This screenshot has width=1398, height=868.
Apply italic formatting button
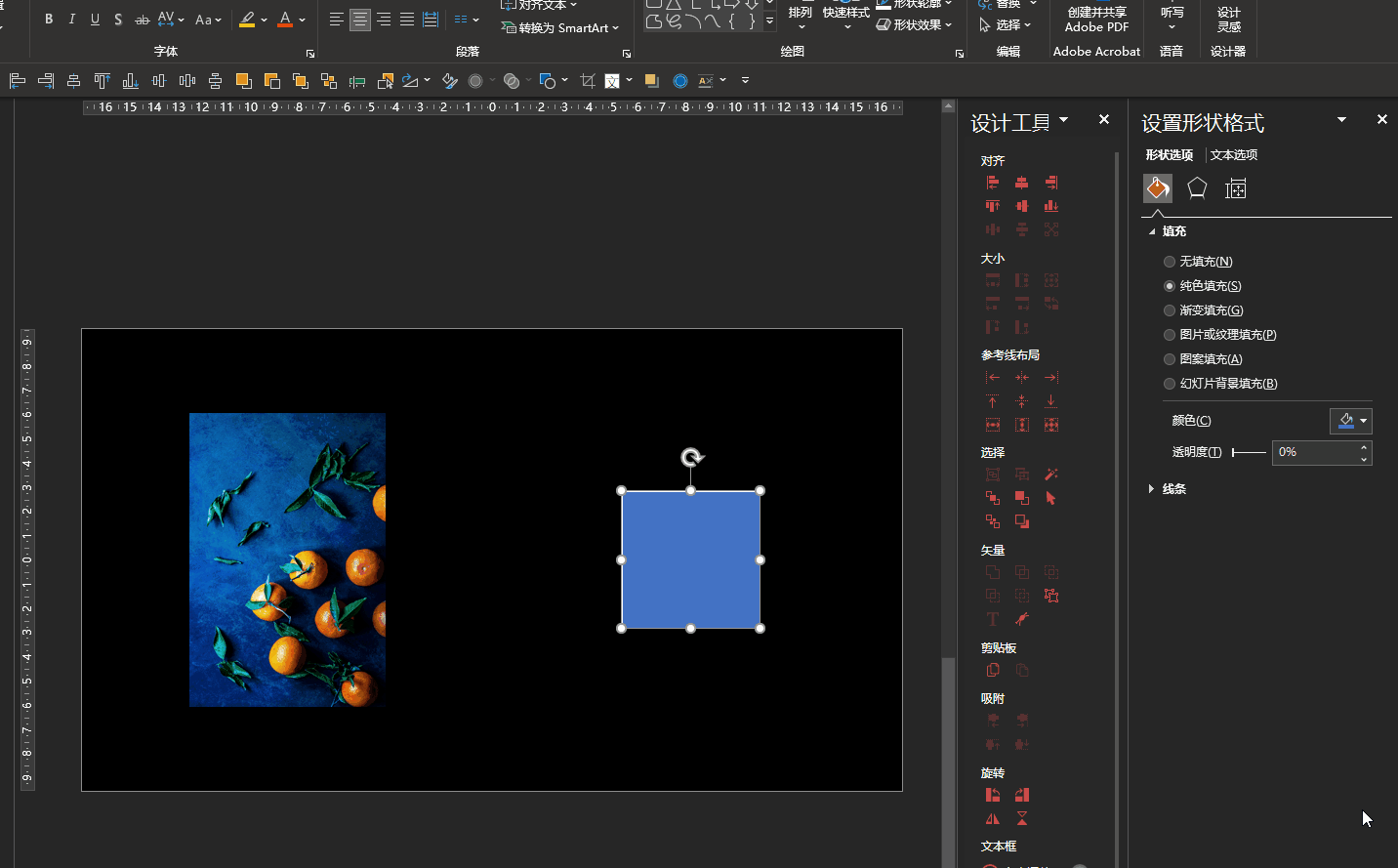click(72, 20)
